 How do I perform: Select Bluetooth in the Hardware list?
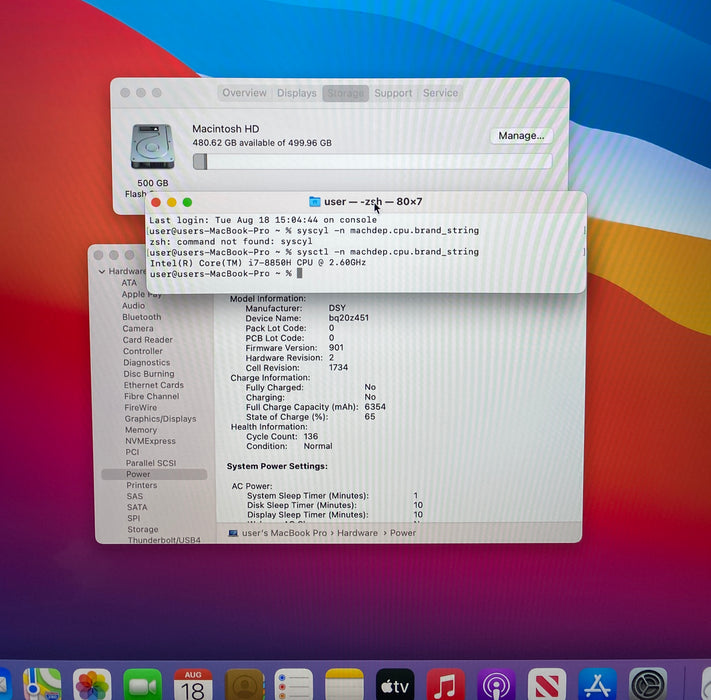(141, 317)
